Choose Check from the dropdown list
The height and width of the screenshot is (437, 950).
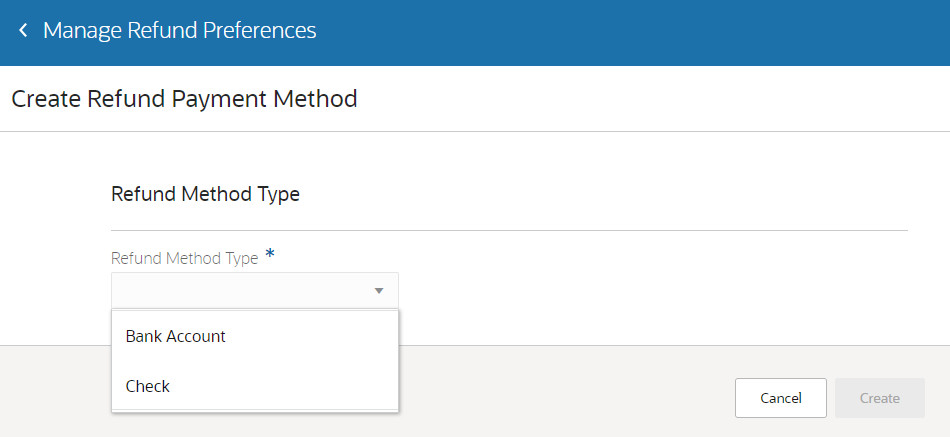(148, 386)
